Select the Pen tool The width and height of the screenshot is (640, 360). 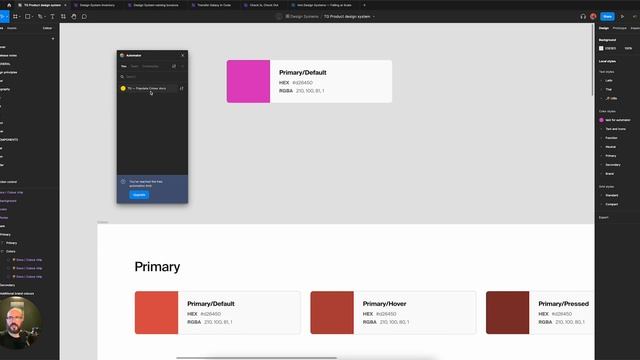[40, 16]
